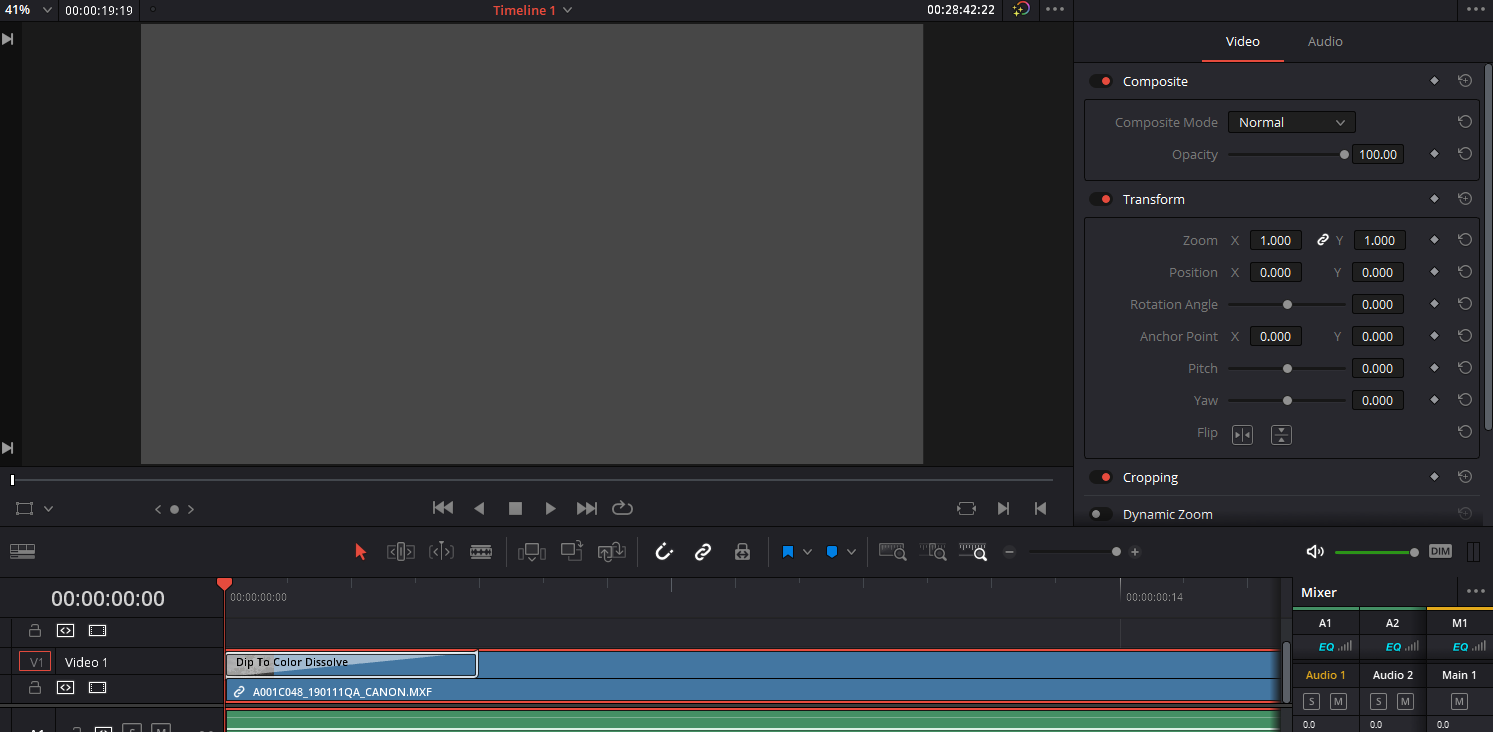Click the blue Flag clip icon

788,551
